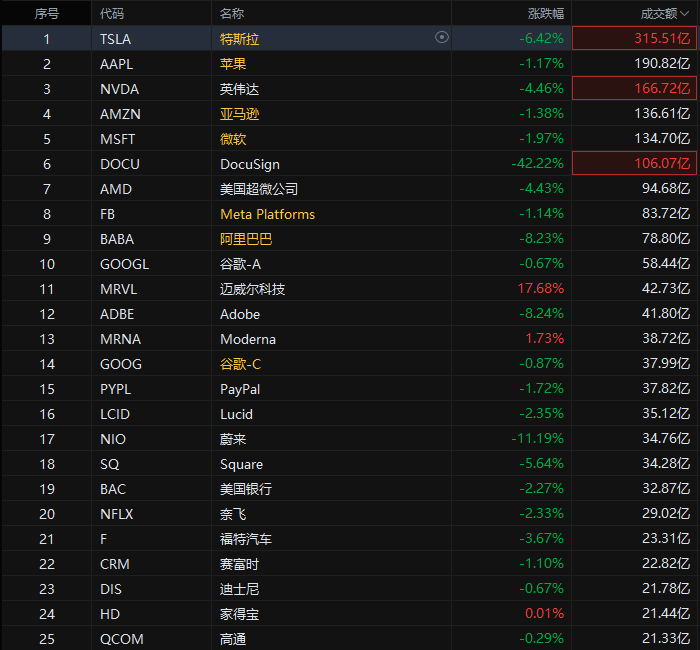700x650 pixels.
Task: Click the 21.33亿 turnover value
Action: tap(666, 638)
